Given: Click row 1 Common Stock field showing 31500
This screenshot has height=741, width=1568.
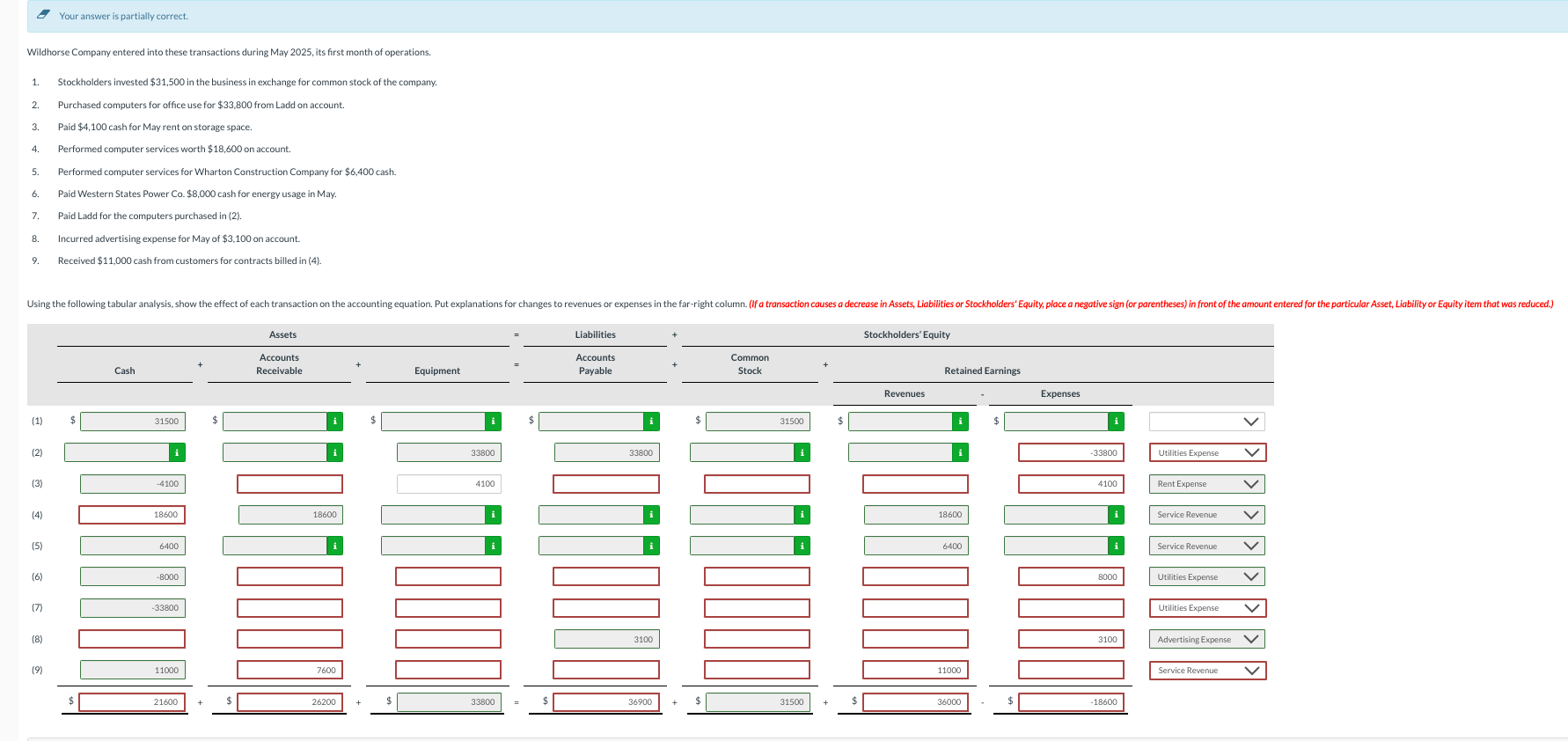Looking at the screenshot, I should pos(758,422).
